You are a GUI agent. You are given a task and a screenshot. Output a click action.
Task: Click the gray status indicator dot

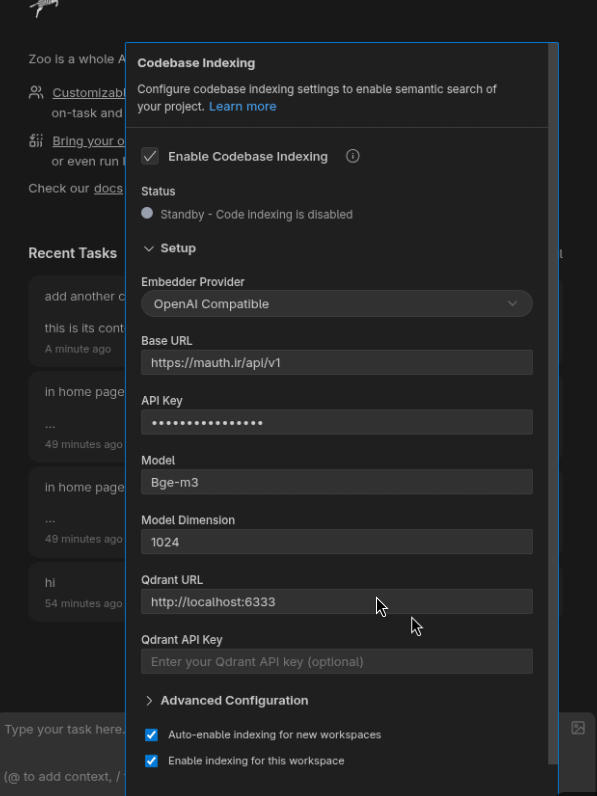click(x=147, y=213)
